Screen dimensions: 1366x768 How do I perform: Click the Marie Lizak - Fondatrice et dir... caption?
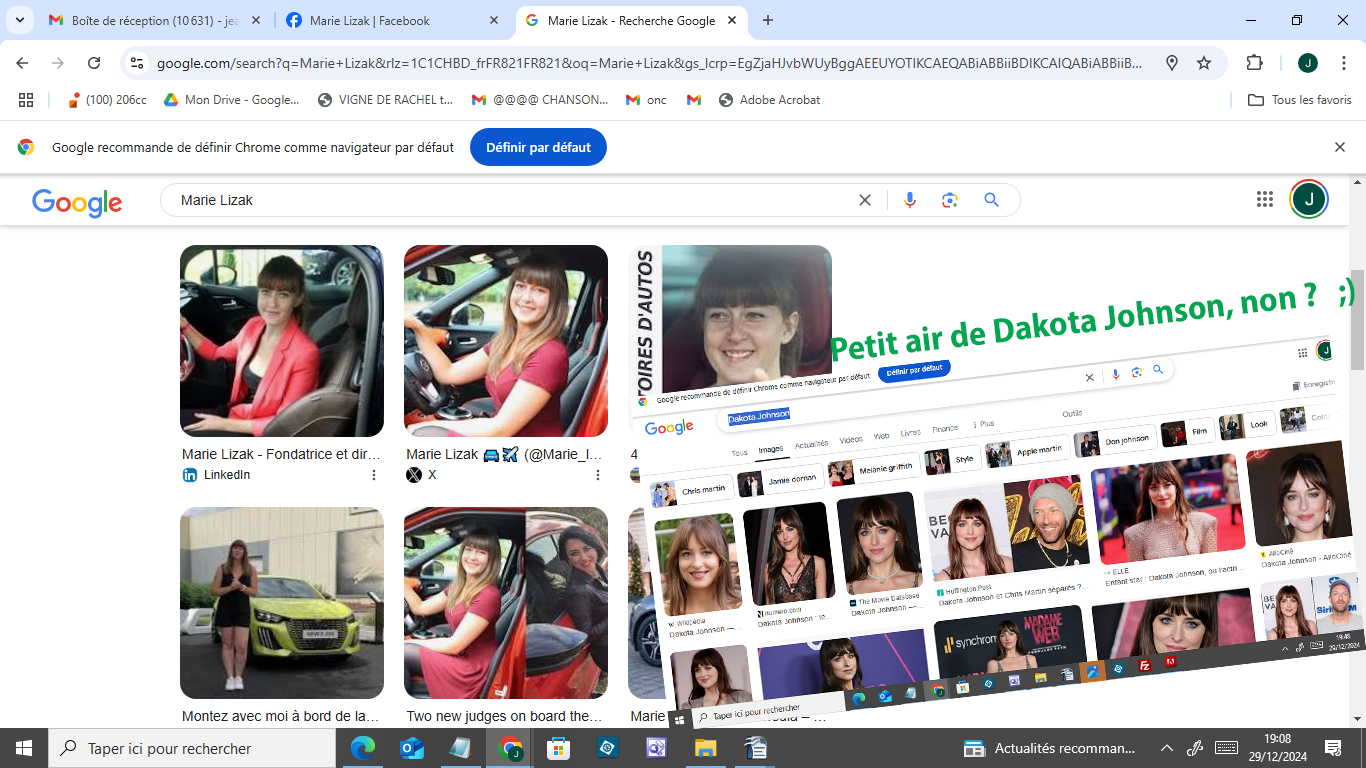[281, 454]
